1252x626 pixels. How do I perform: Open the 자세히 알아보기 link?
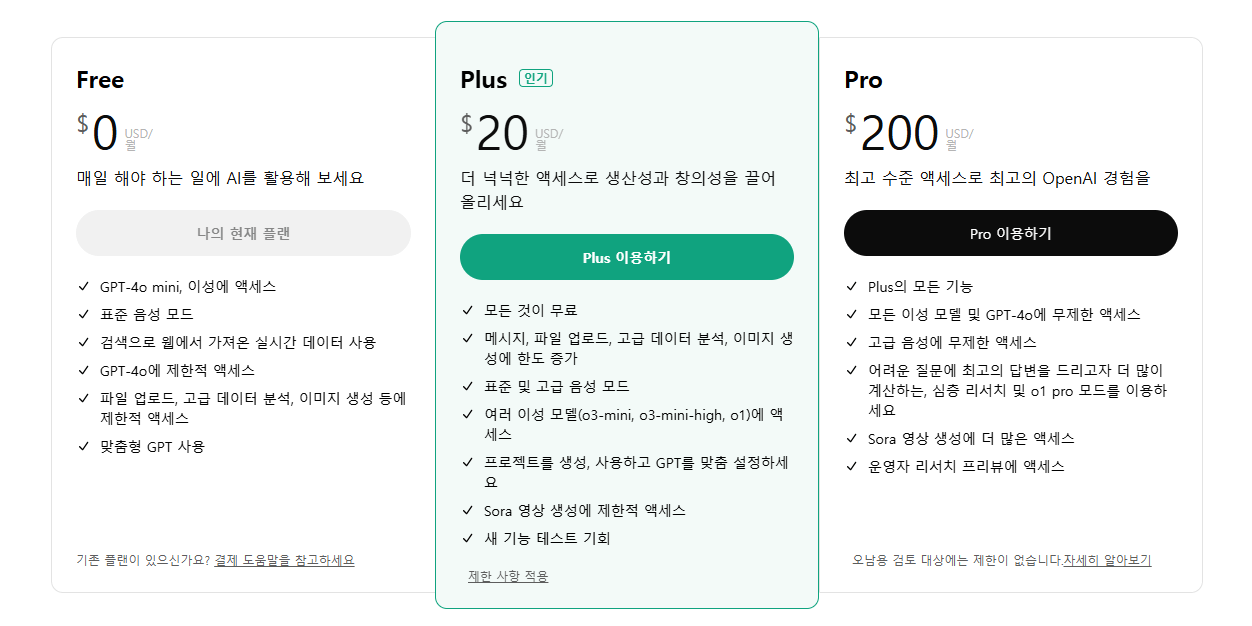point(1110,560)
